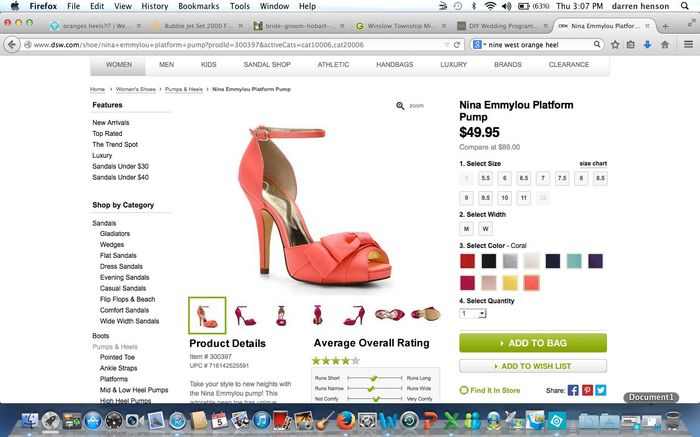View the second shoe thumbnail image
The width and height of the screenshot is (700, 437).
point(245,315)
